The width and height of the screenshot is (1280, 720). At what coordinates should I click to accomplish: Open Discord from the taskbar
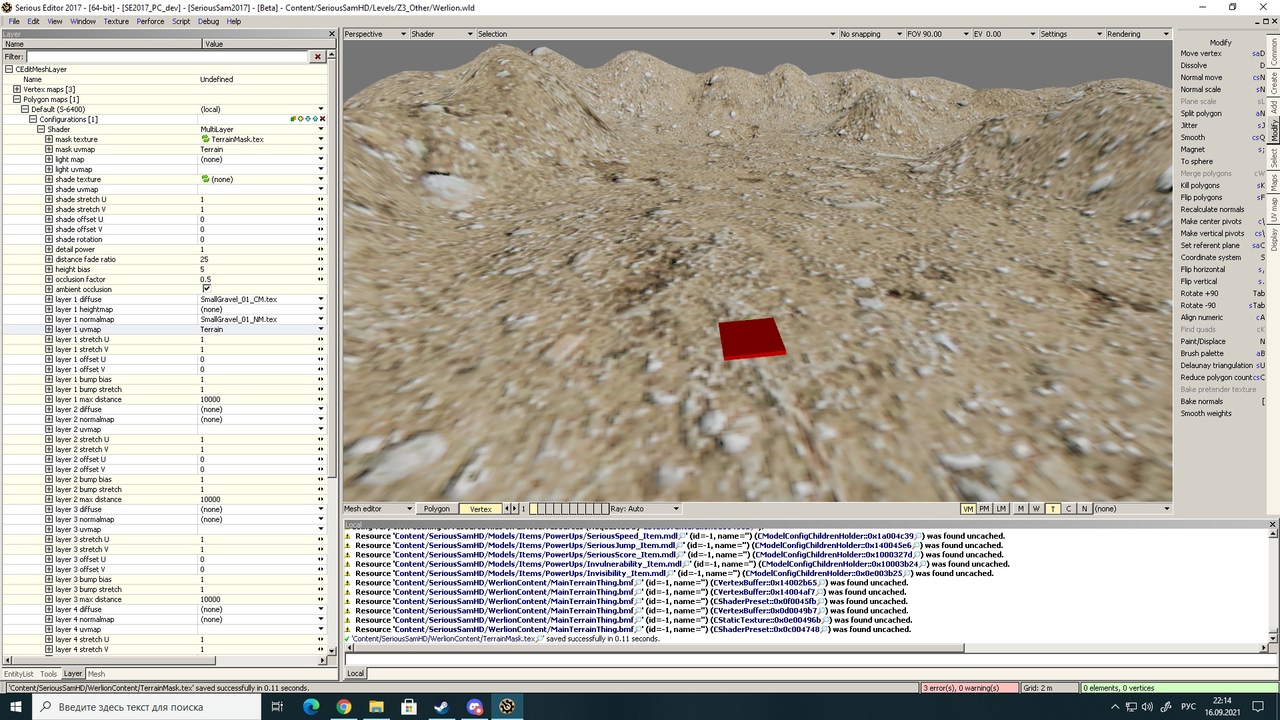click(x=475, y=706)
